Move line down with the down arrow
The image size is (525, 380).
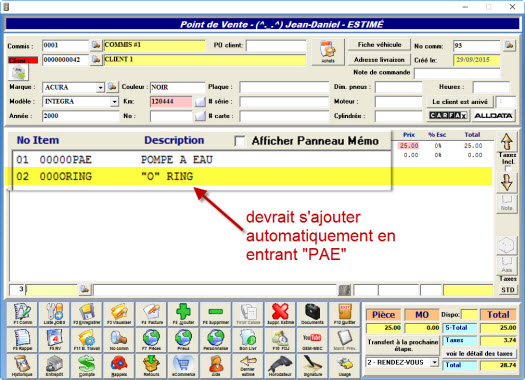pyautogui.click(x=507, y=182)
